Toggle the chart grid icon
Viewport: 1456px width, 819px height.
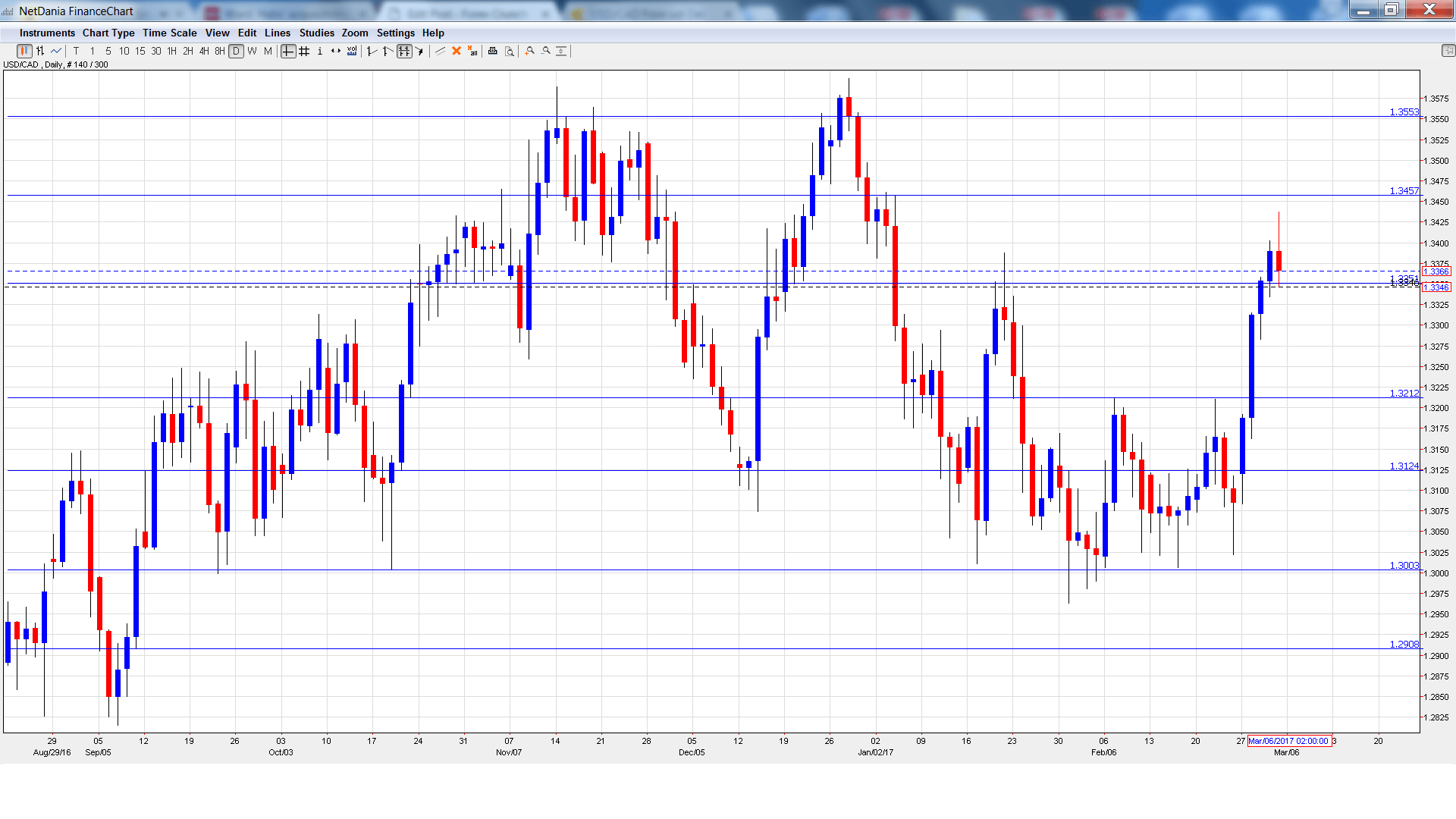click(304, 51)
